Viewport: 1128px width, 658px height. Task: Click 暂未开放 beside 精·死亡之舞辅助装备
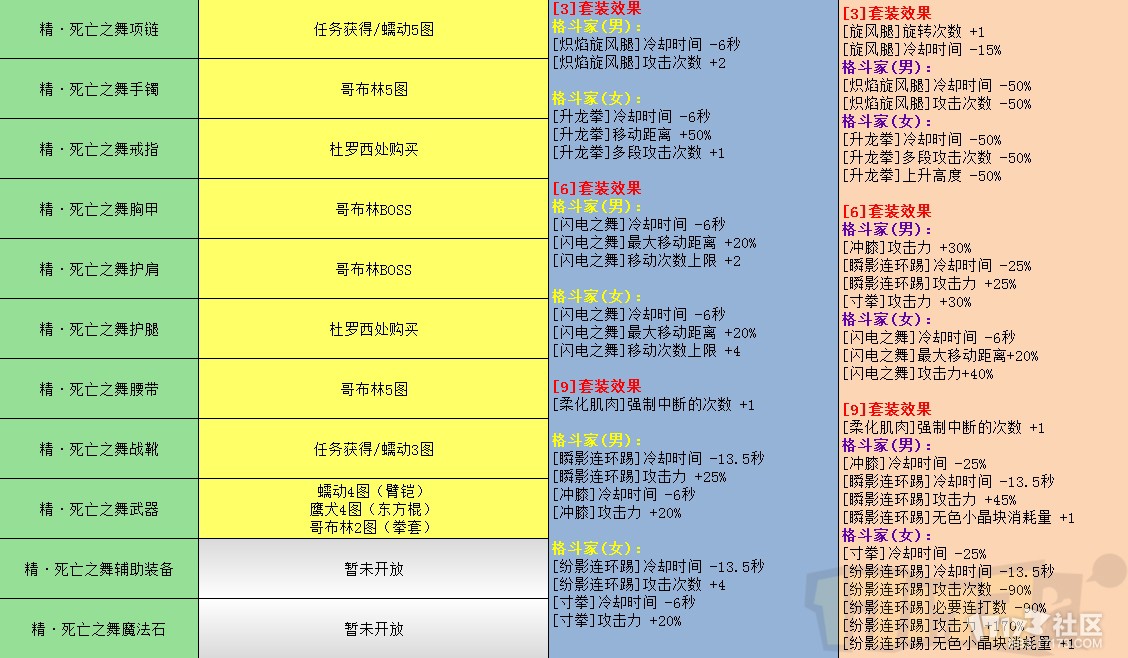point(373,569)
